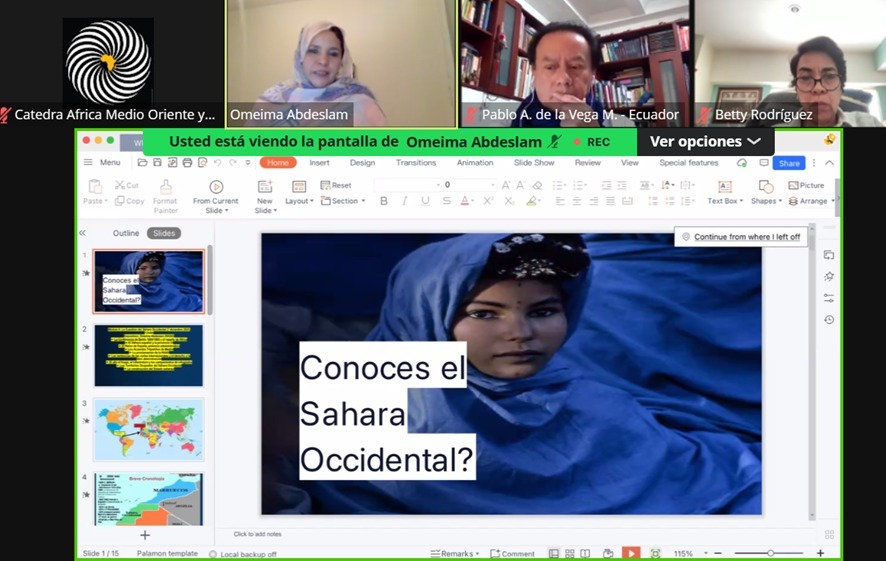This screenshot has height=561, width=886.
Task: Expand the Ver opciones dropdown
Action: coord(705,141)
